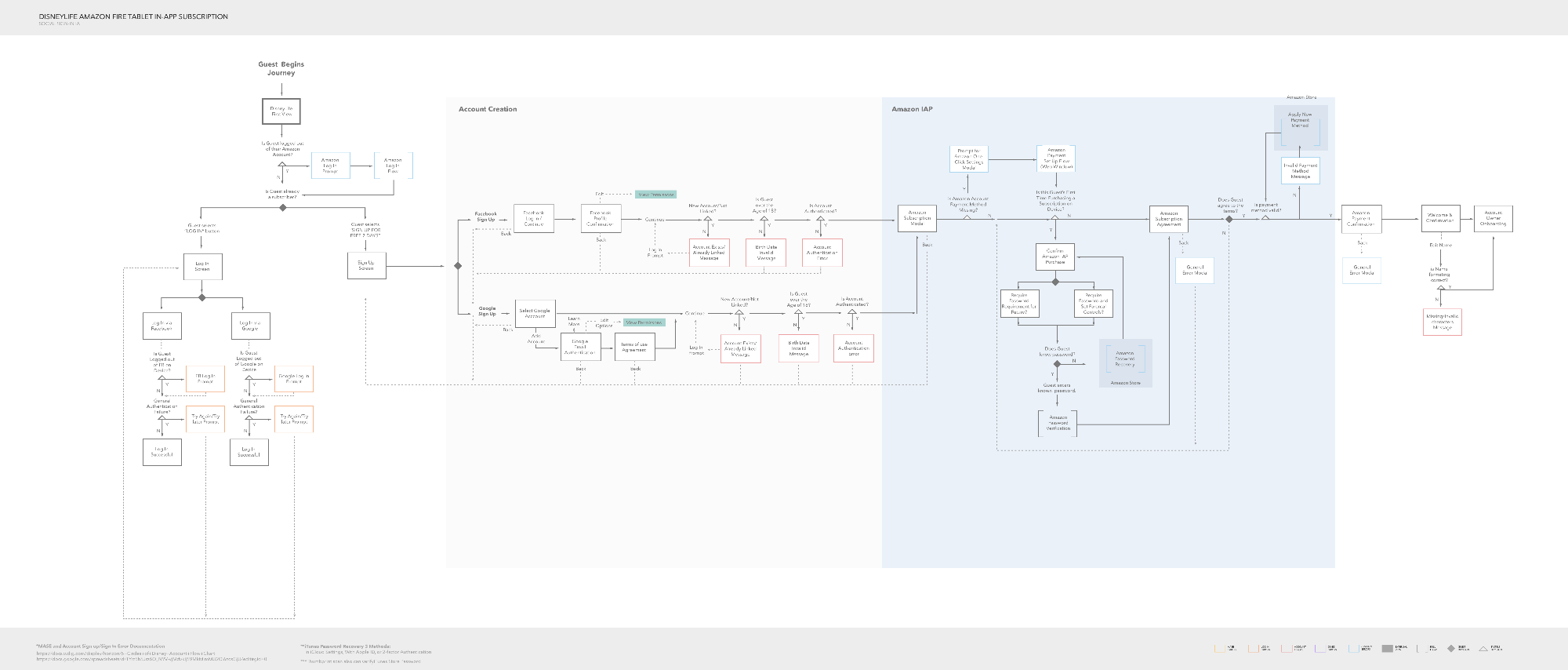Viewport: 1568px width, 670px height.
Task: Select the Terms of Use Agreement box
Action: (635, 347)
